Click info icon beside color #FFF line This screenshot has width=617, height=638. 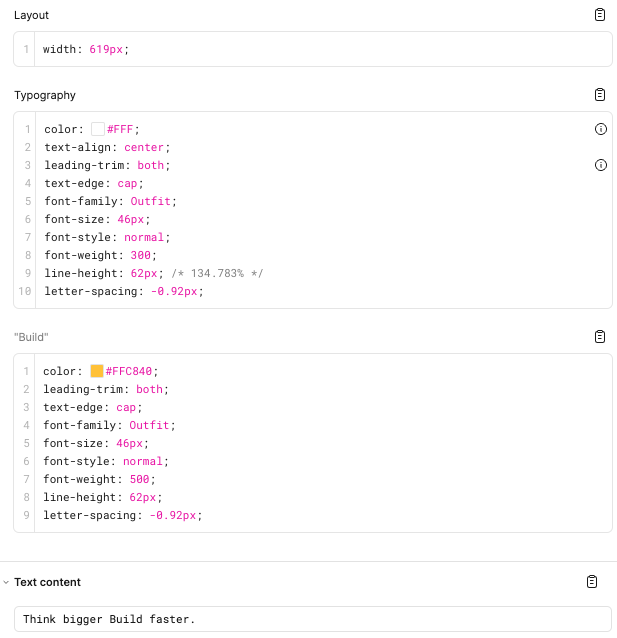(601, 129)
